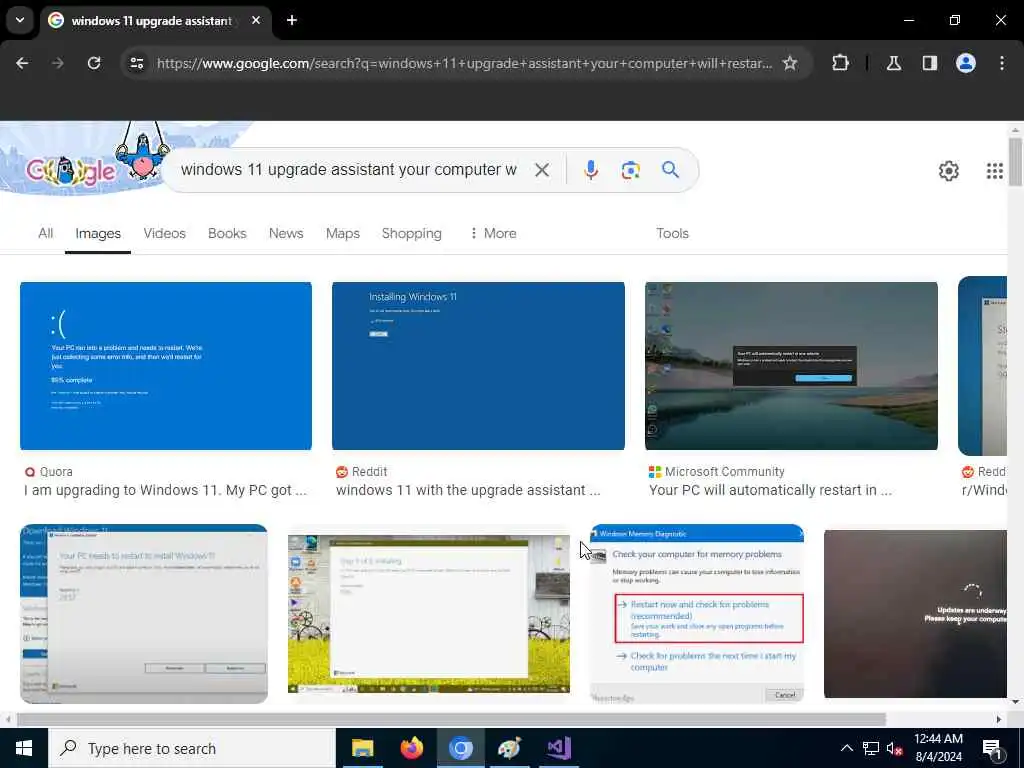
Task: Expand the More search categories menu
Action: [x=493, y=234]
